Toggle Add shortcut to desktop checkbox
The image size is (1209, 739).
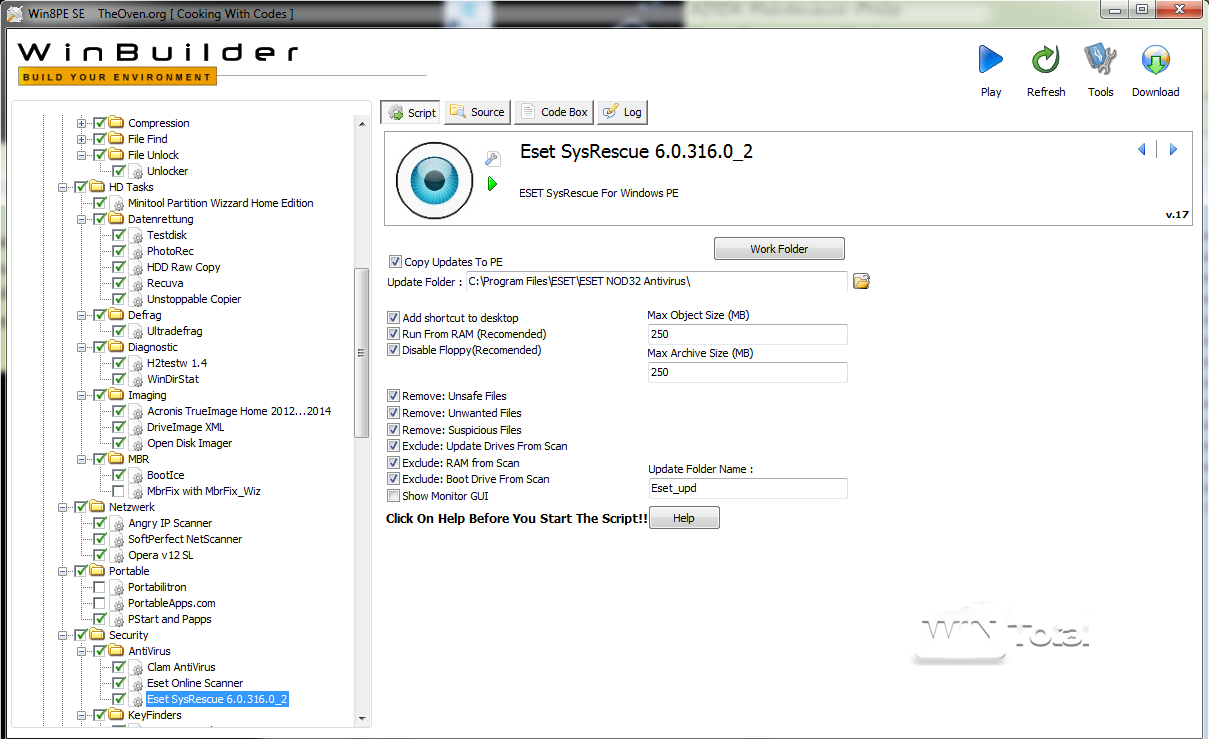point(393,318)
